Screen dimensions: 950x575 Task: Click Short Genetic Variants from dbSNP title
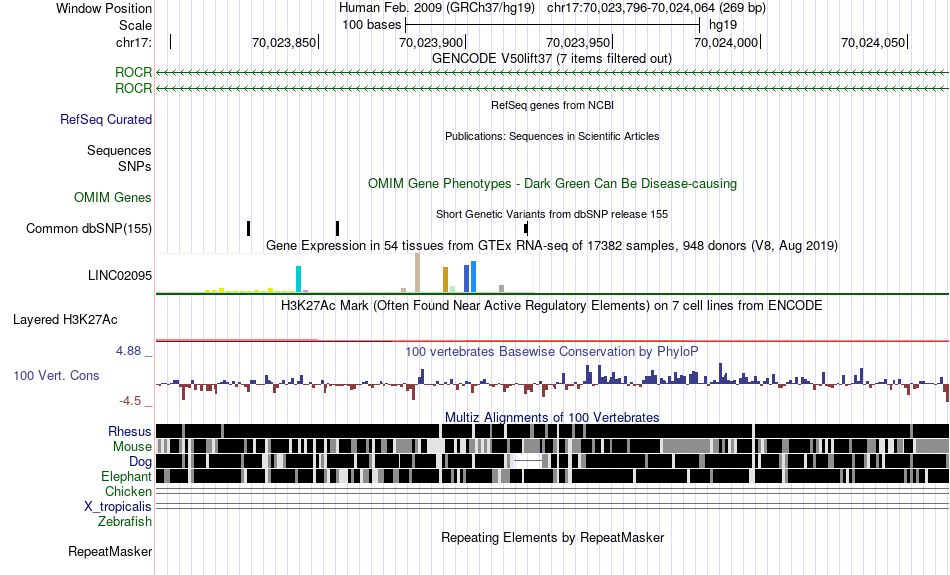click(552, 214)
